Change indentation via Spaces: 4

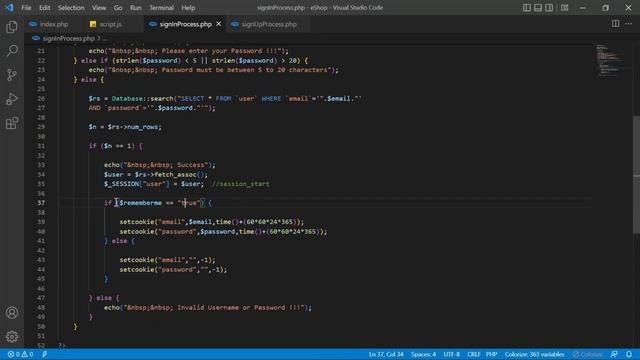tap(423, 354)
